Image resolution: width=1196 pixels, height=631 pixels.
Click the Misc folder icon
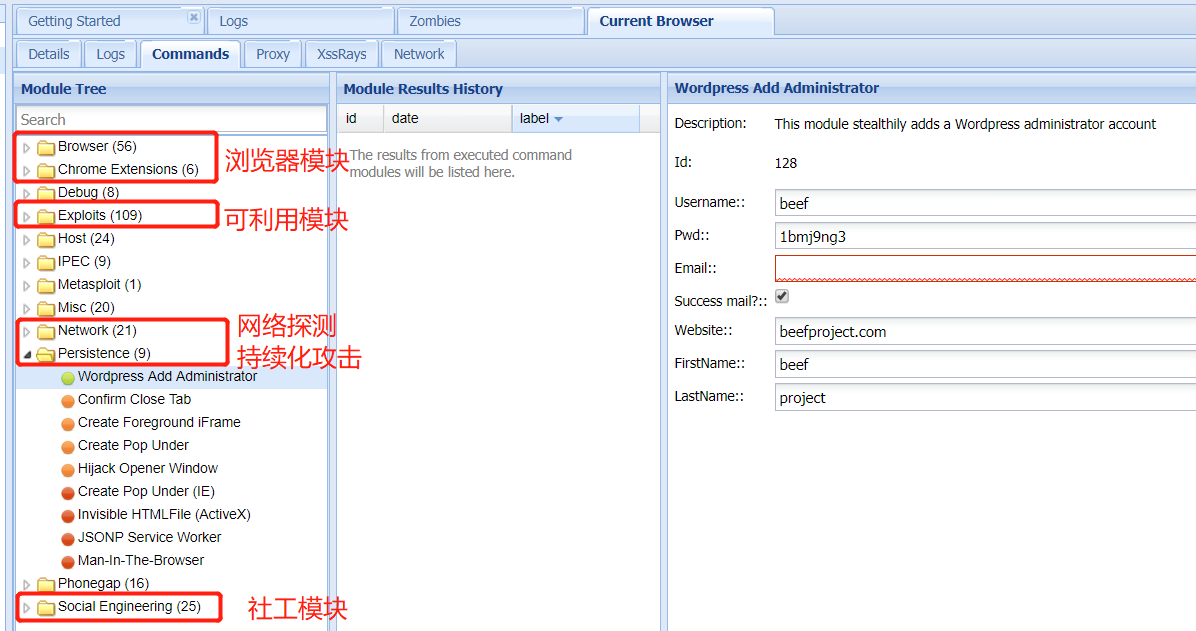tap(46, 308)
